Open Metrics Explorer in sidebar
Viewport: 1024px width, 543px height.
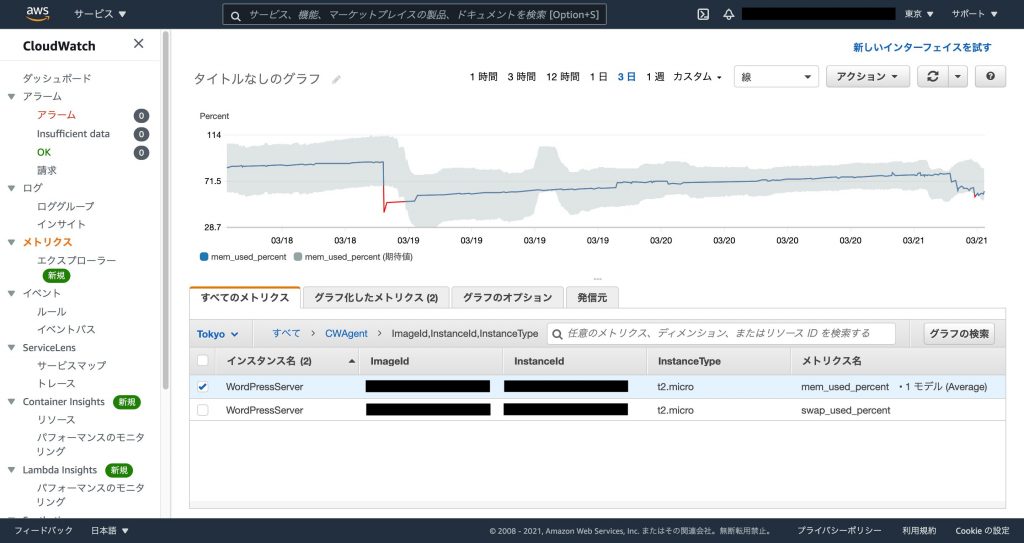tap(76, 260)
